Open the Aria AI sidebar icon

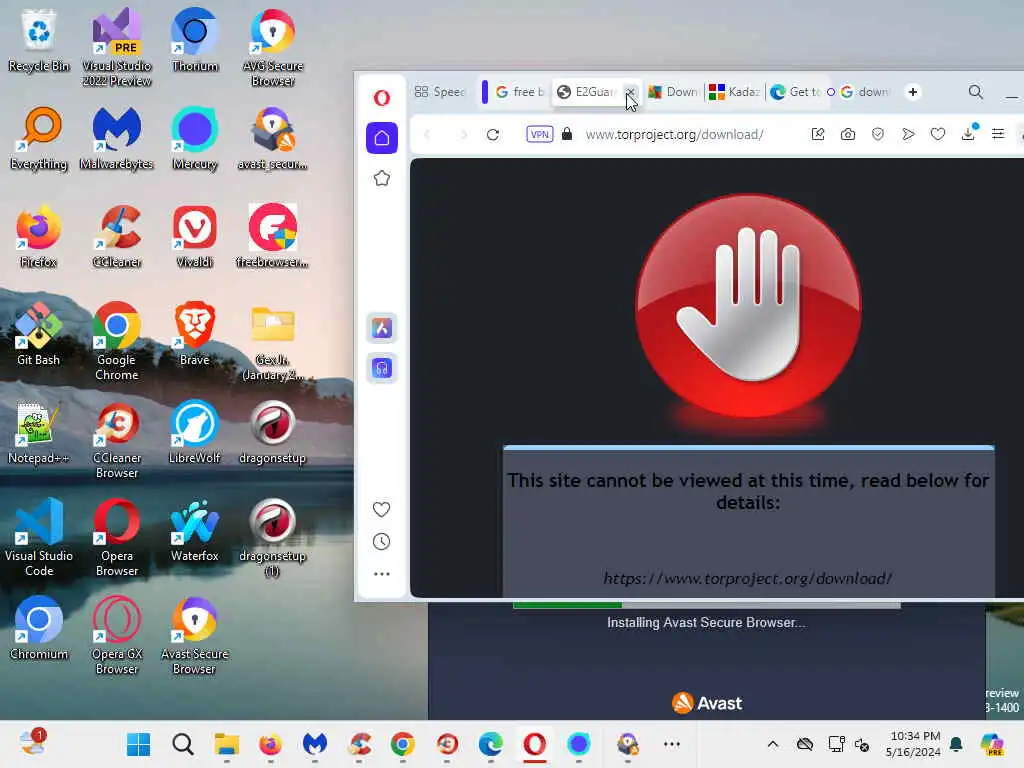click(382, 328)
